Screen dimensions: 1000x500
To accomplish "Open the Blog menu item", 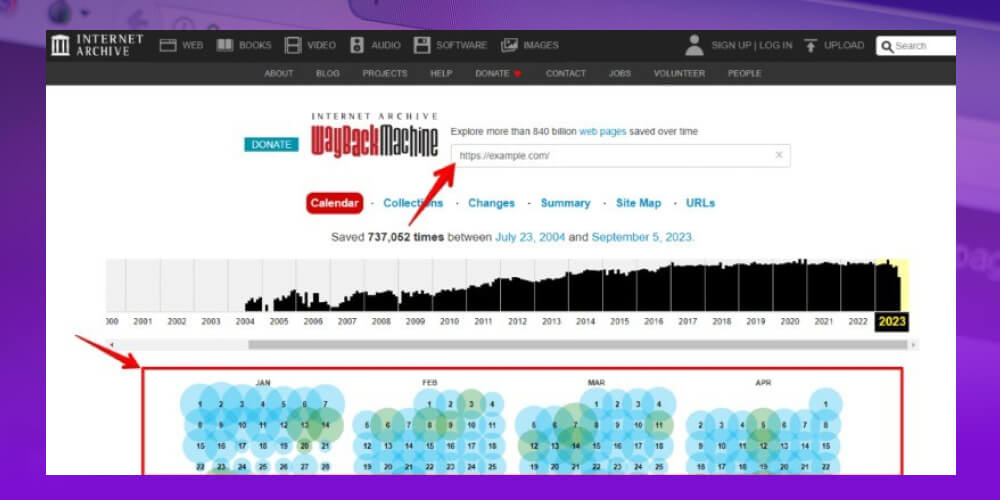I will (x=328, y=74).
